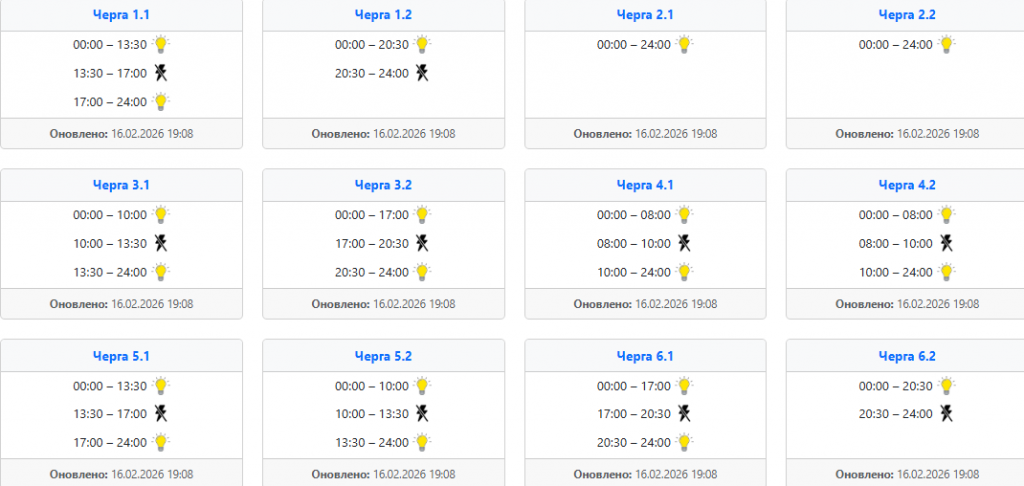Screen dimensions: 1024x486
Task: Open the Черга 1.2 queue link
Action: click(x=383, y=14)
